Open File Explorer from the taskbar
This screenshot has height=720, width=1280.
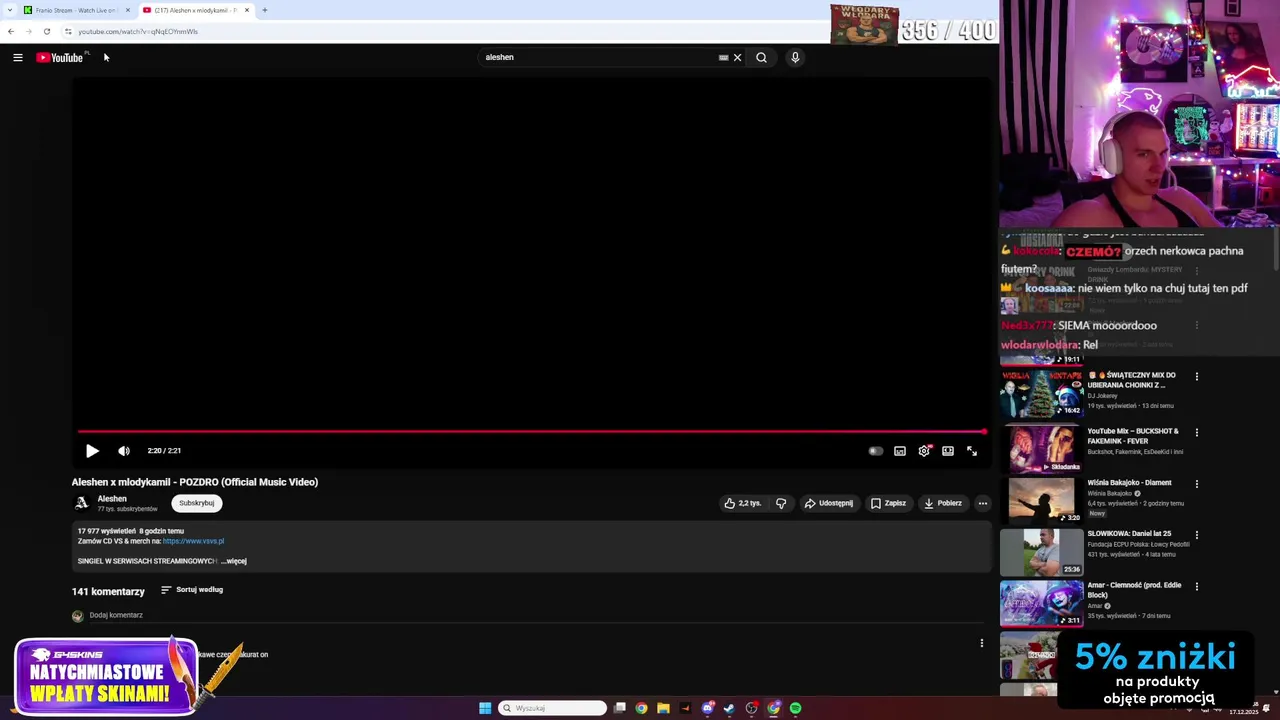click(663, 708)
